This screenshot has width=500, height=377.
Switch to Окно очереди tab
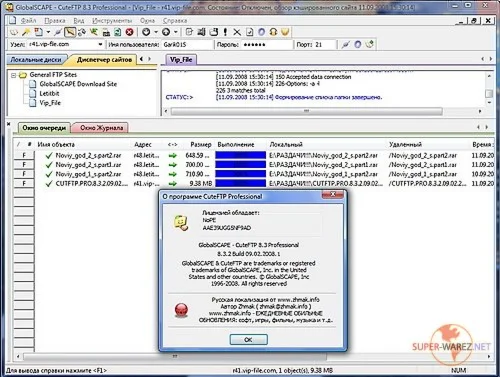click(44, 128)
